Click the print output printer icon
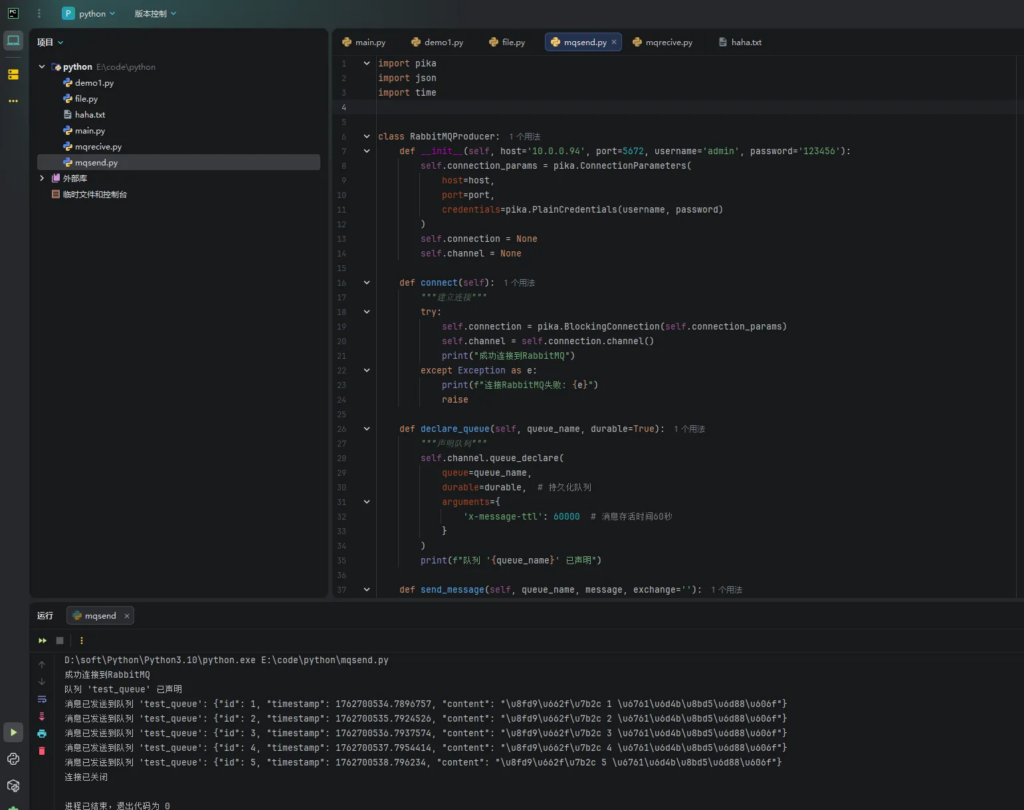The width and height of the screenshot is (1024, 810). pyautogui.click(x=42, y=733)
